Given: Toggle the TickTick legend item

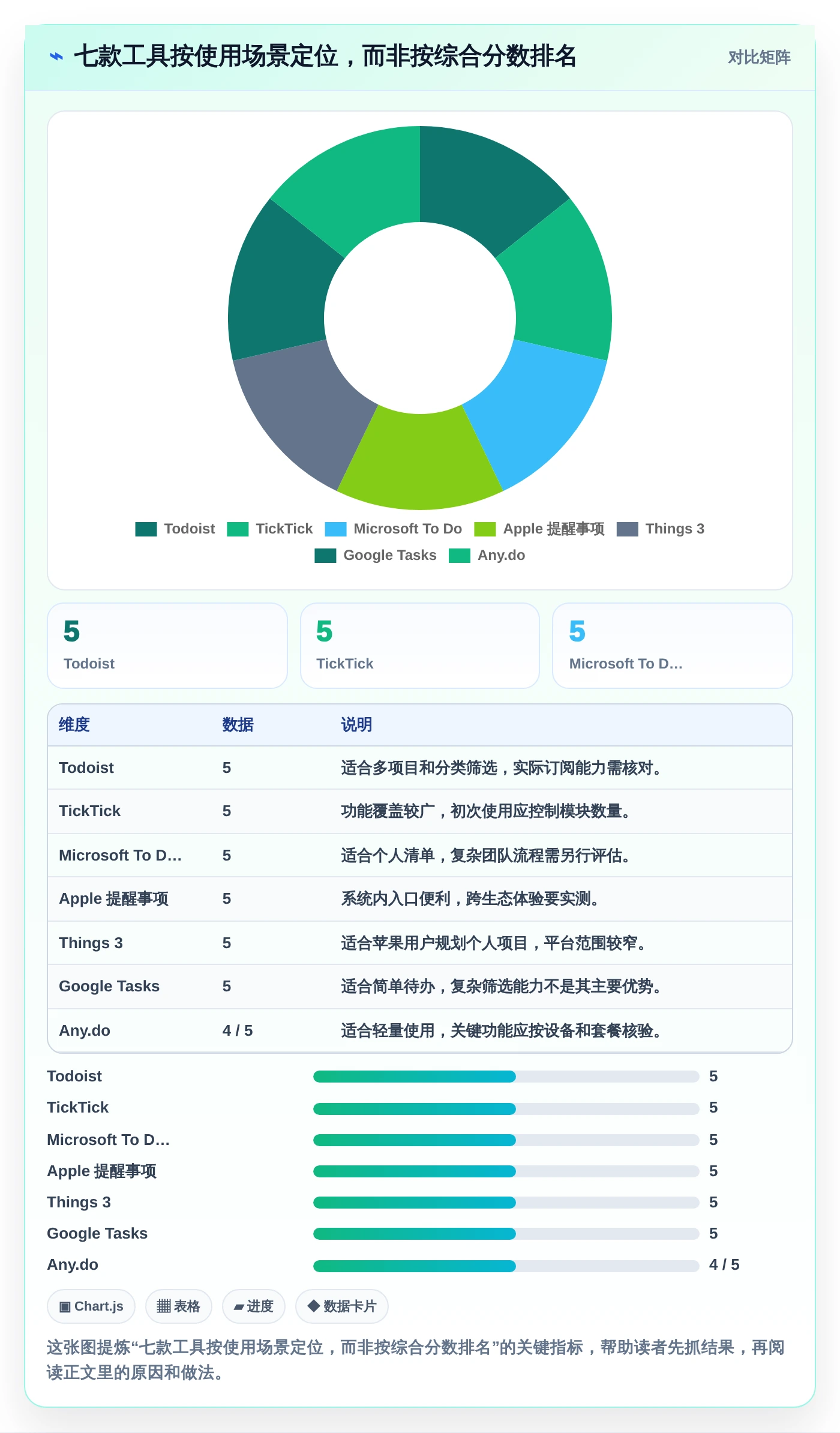Looking at the screenshot, I should (270, 529).
